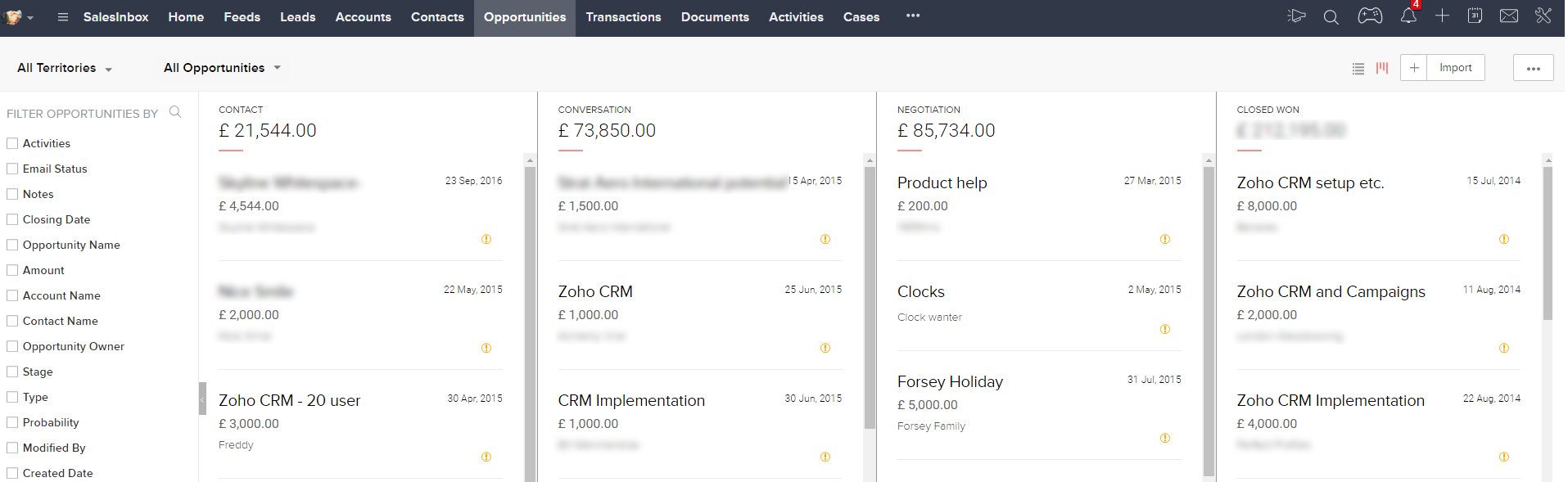1568x482 pixels.
Task: Open the Contacts tab
Action: pos(437,17)
